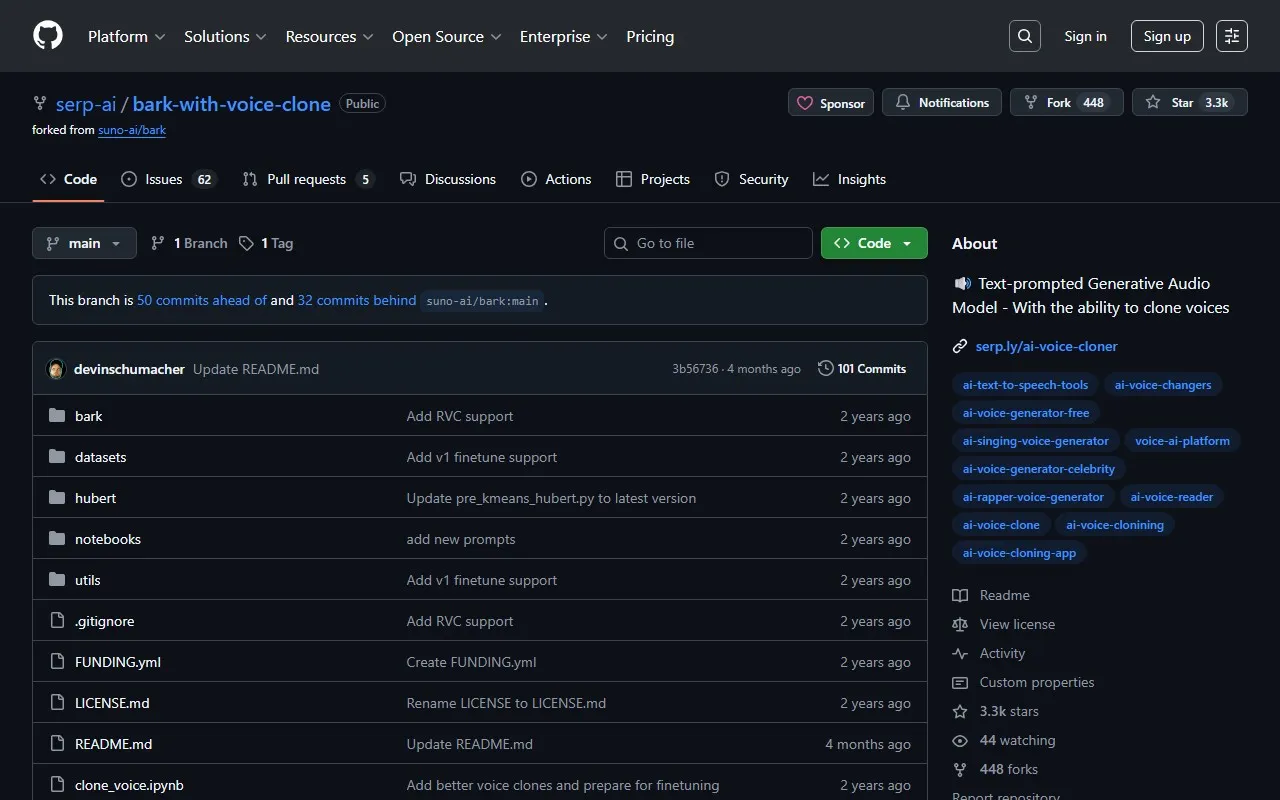Click the Readme book icon
The width and height of the screenshot is (1280, 800).
point(960,595)
